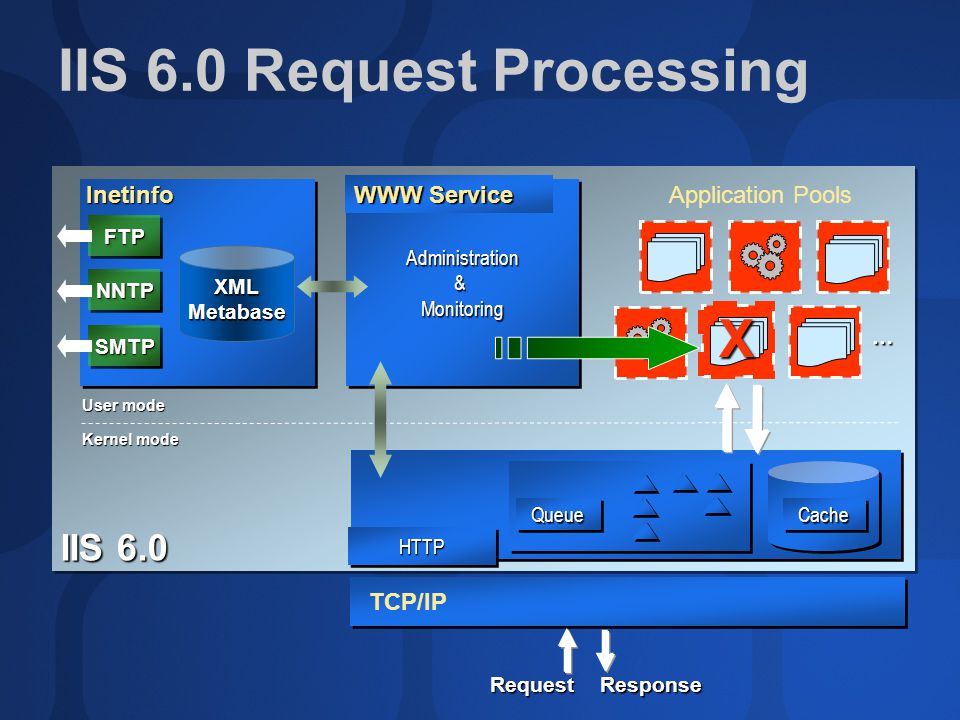Click the NNTP service box
This screenshot has width=960, height=720.
point(125,290)
